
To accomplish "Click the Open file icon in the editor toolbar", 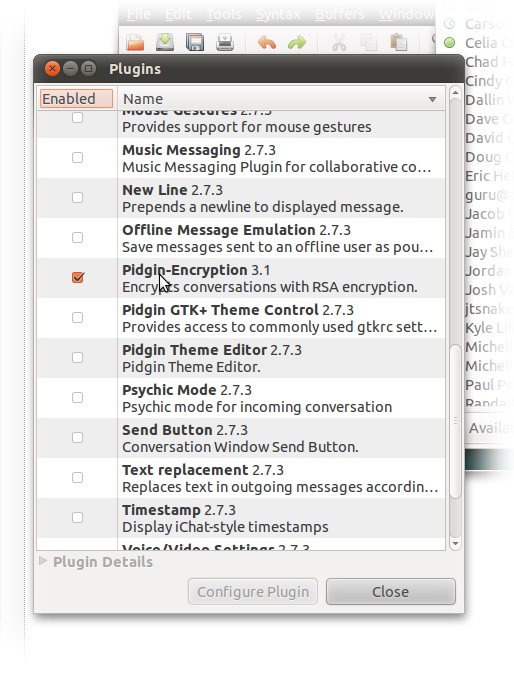I will (x=135, y=43).
